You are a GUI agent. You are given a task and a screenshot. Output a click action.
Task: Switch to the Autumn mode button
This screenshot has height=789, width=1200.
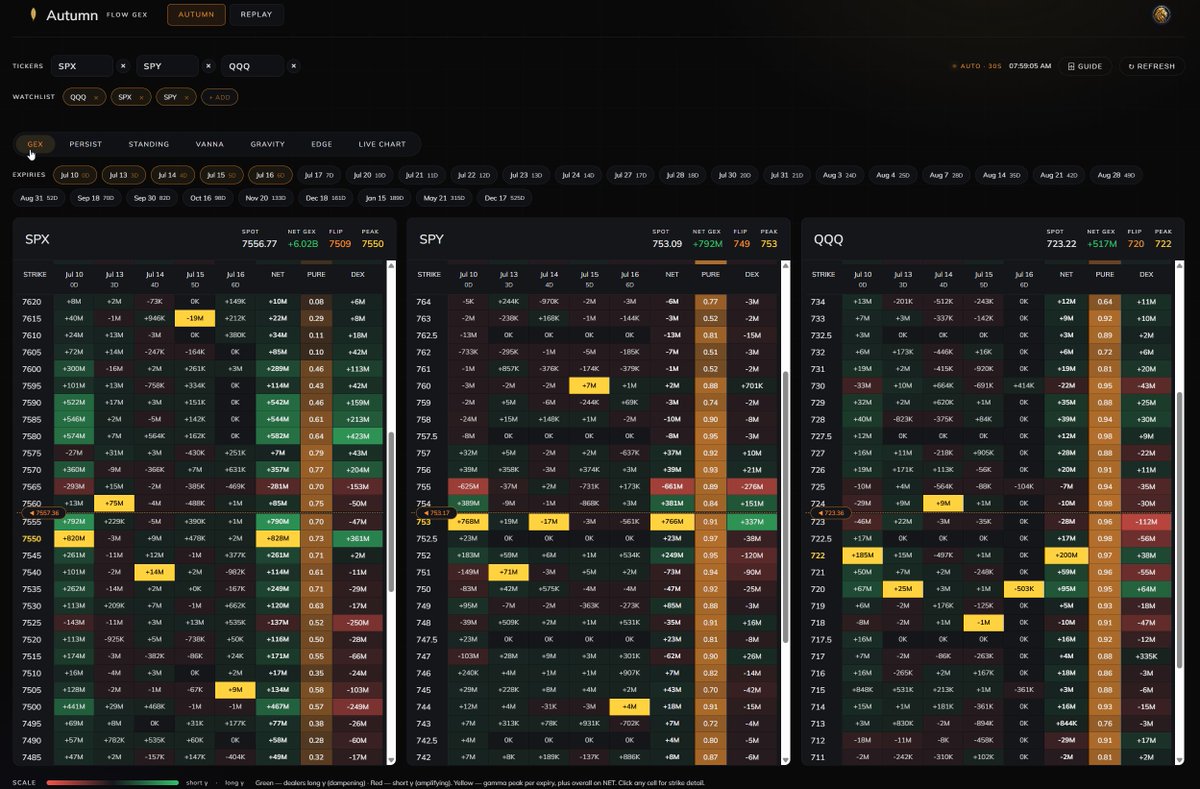pos(196,15)
